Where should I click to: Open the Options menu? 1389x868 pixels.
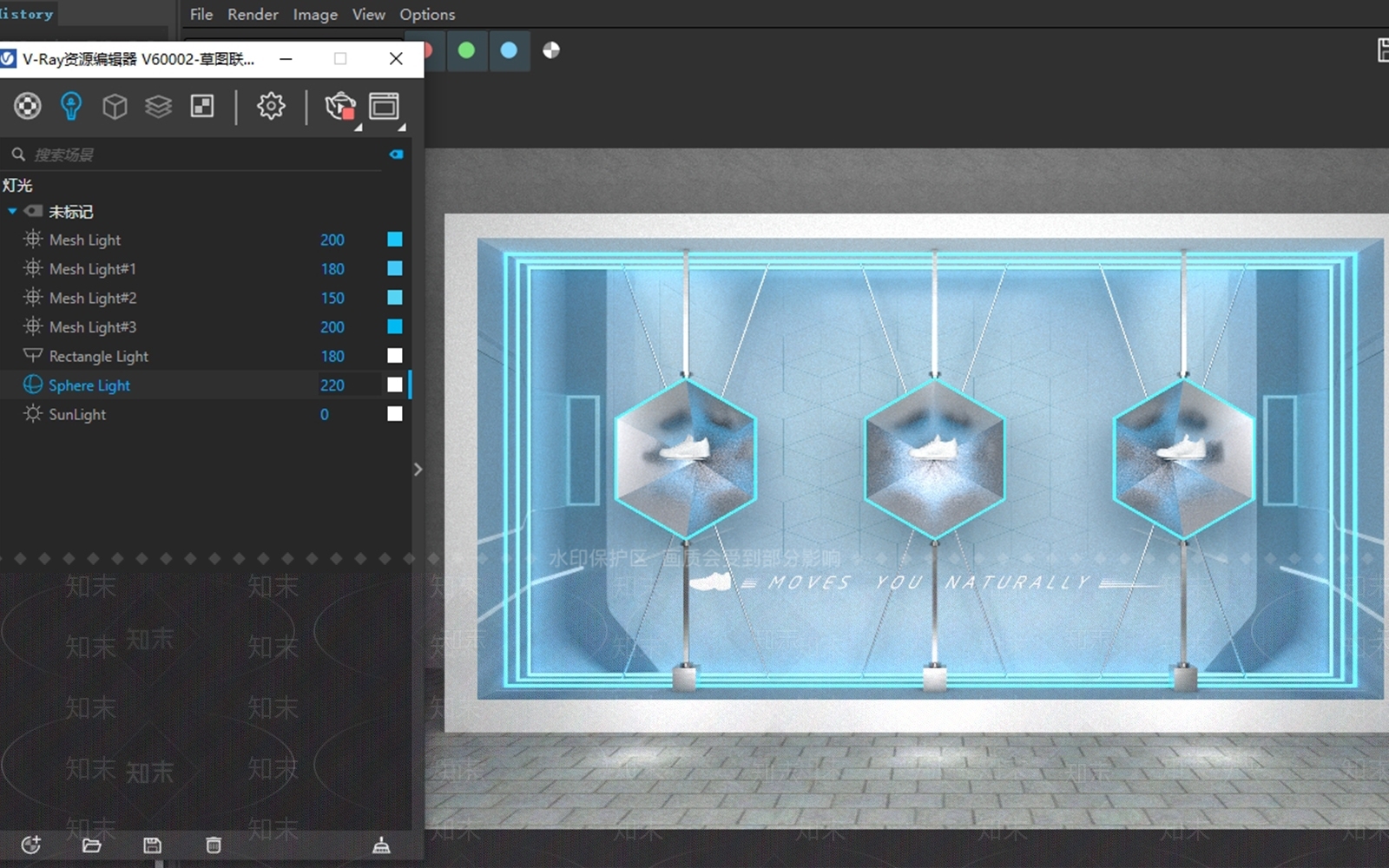427,15
